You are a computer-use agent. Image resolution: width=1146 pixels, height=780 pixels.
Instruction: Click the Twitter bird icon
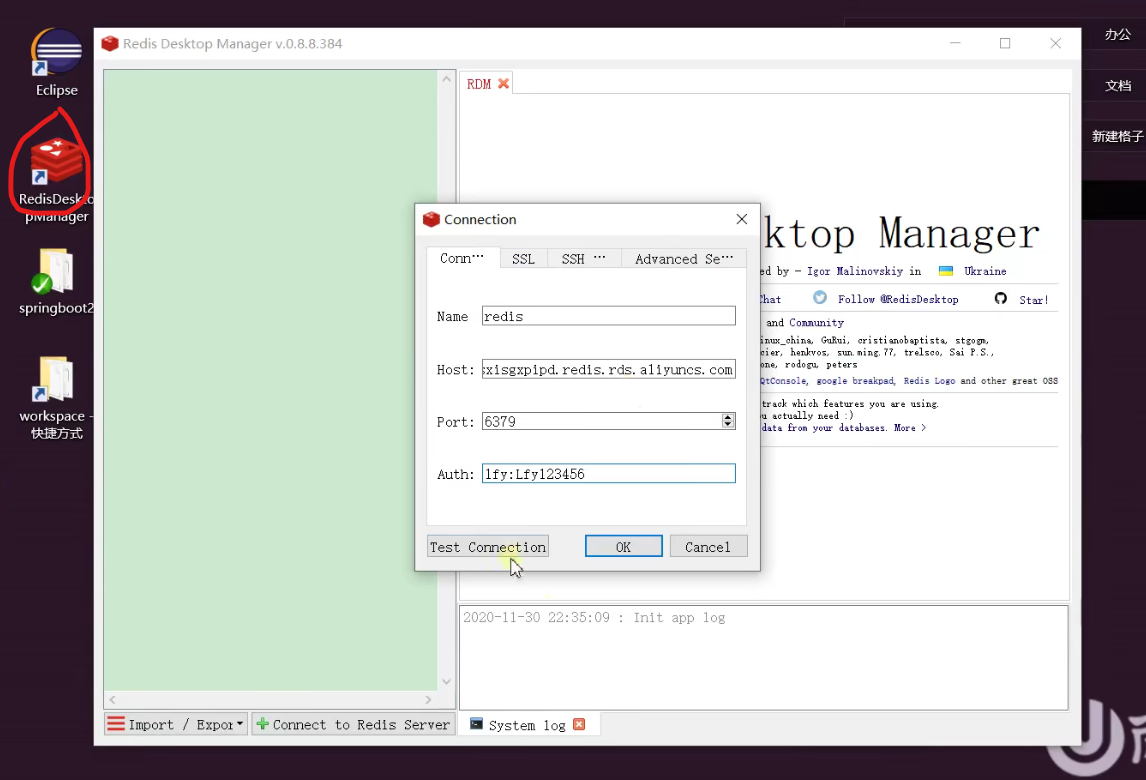point(820,298)
